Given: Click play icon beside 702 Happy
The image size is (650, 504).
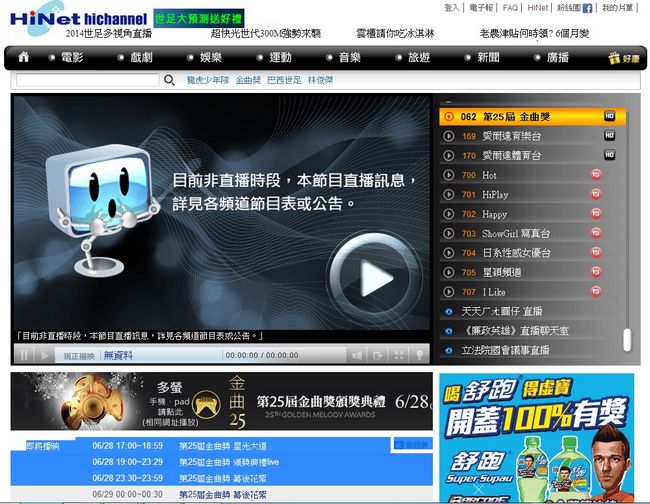Looking at the screenshot, I should (449, 214).
